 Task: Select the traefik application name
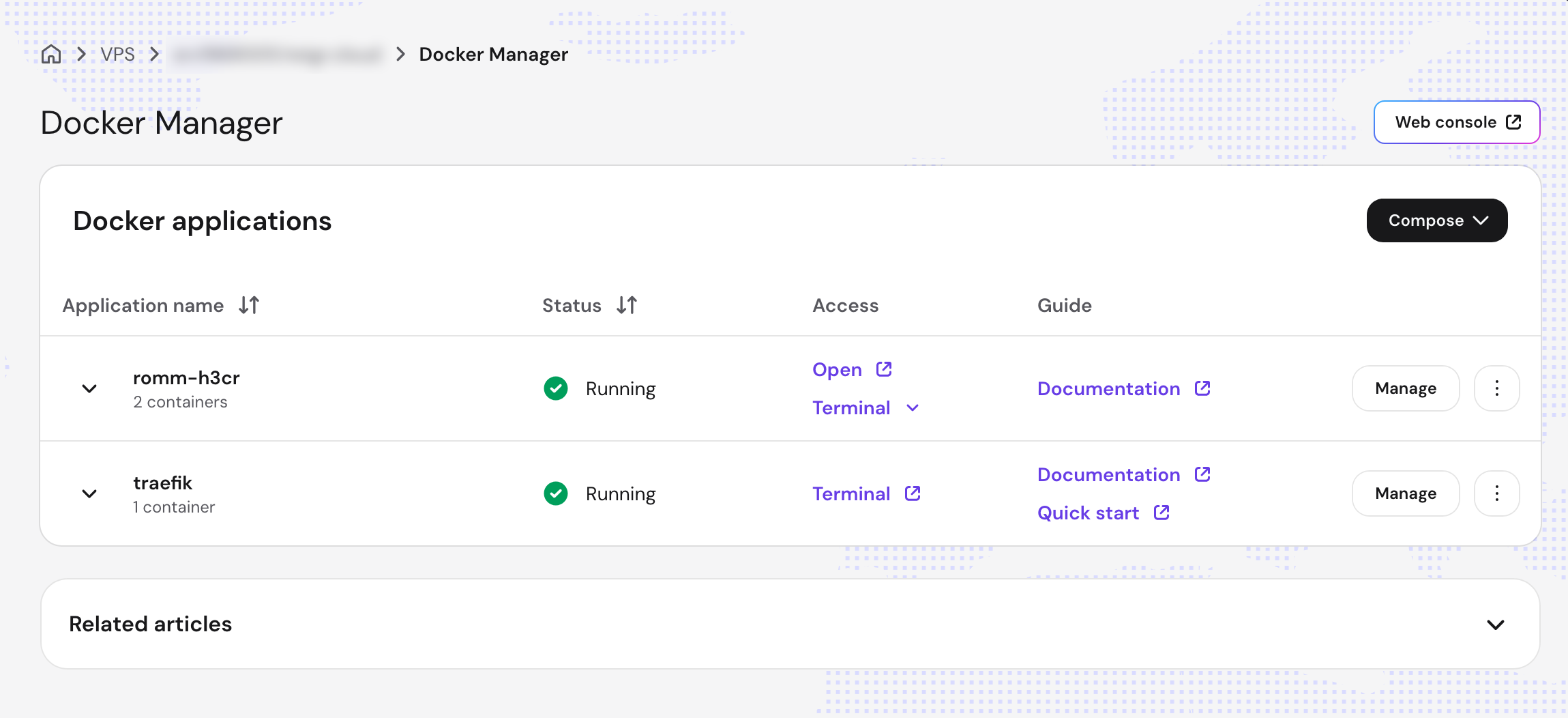162,483
